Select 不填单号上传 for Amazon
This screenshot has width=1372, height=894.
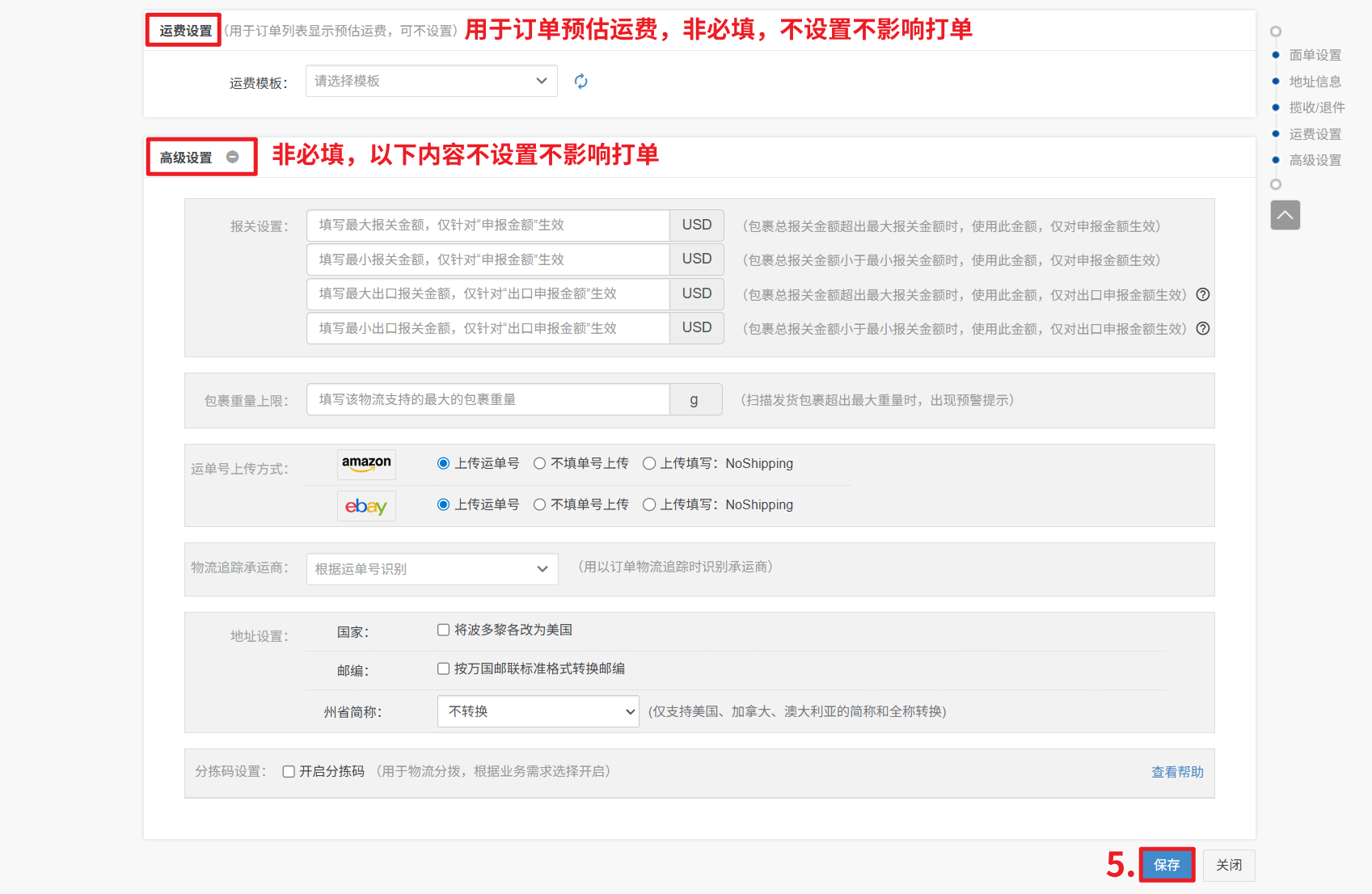[x=539, y=463]
